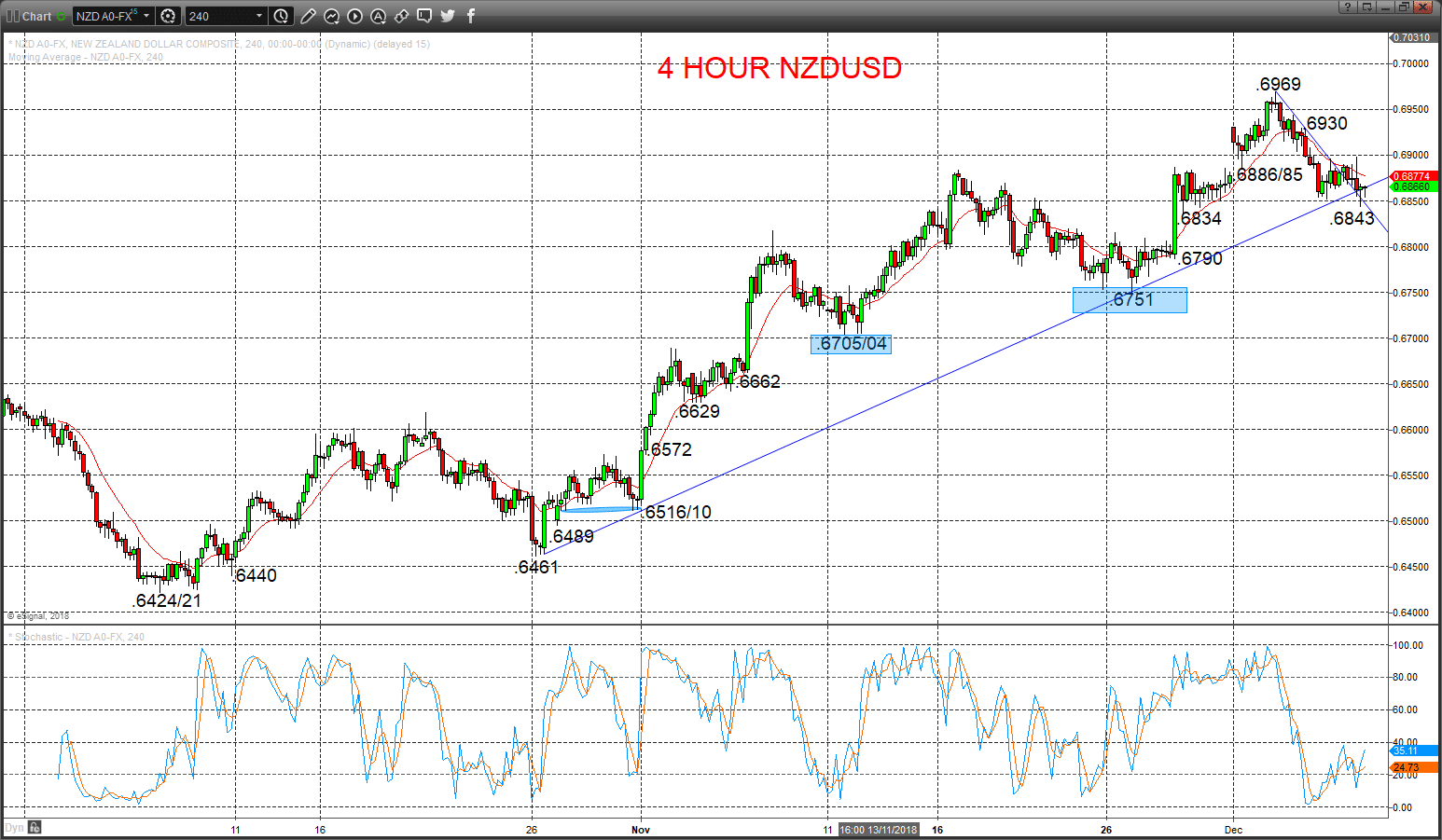
Task: Open the studies chart-line menu
Action: [332, 16]
